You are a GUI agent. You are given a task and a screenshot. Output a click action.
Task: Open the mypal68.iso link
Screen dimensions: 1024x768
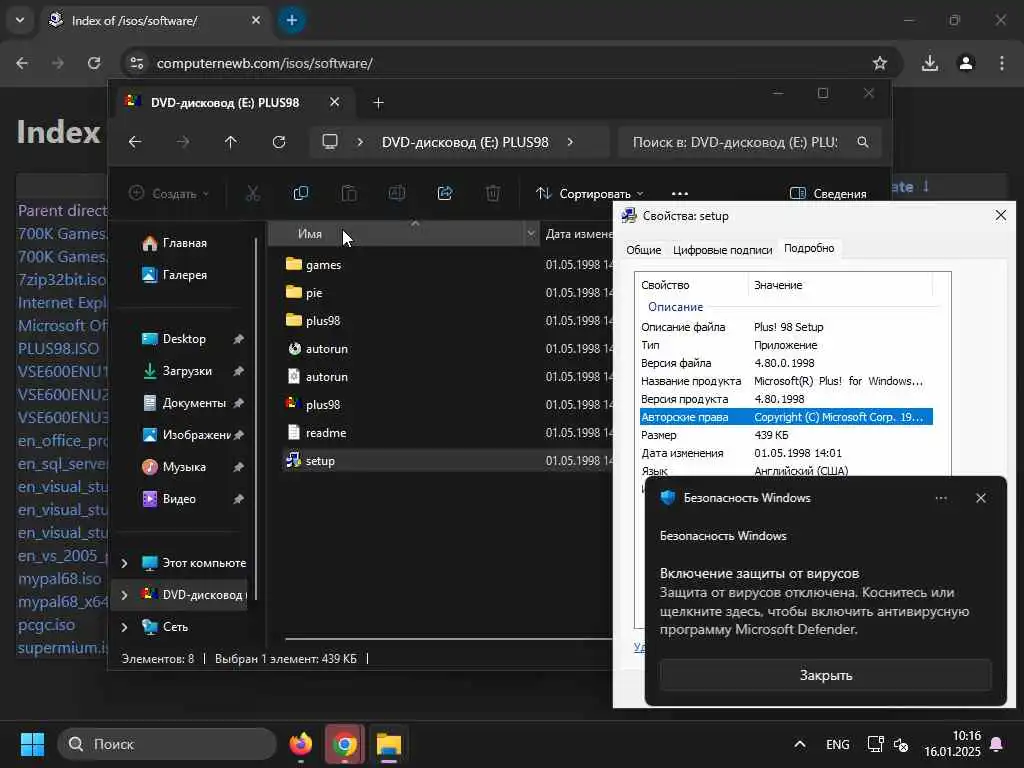pos(59,579)
